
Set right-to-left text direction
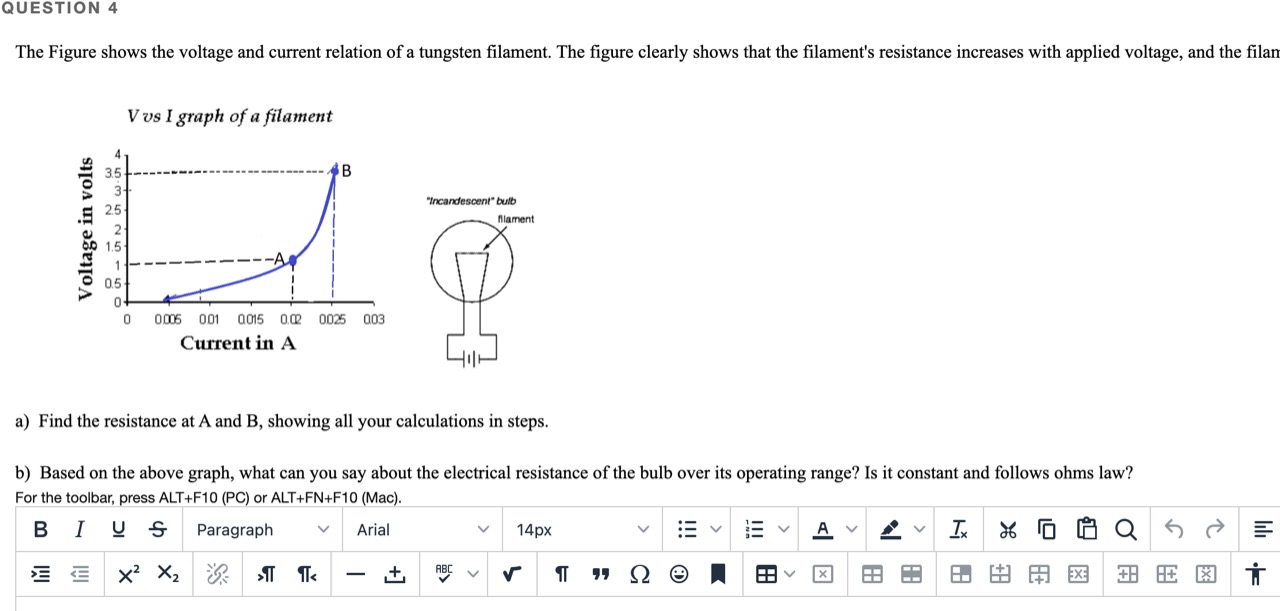306,574
